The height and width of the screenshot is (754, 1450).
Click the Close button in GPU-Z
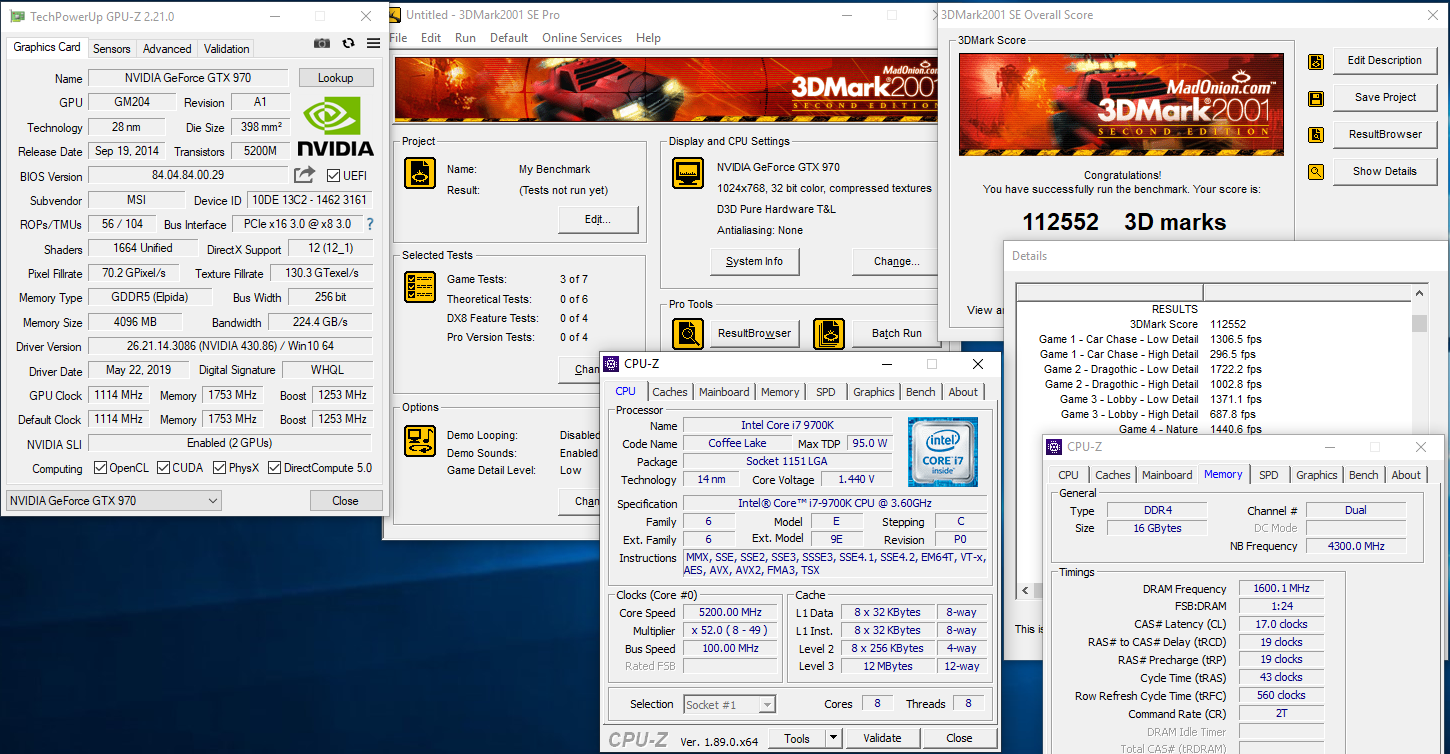point(346,501)
